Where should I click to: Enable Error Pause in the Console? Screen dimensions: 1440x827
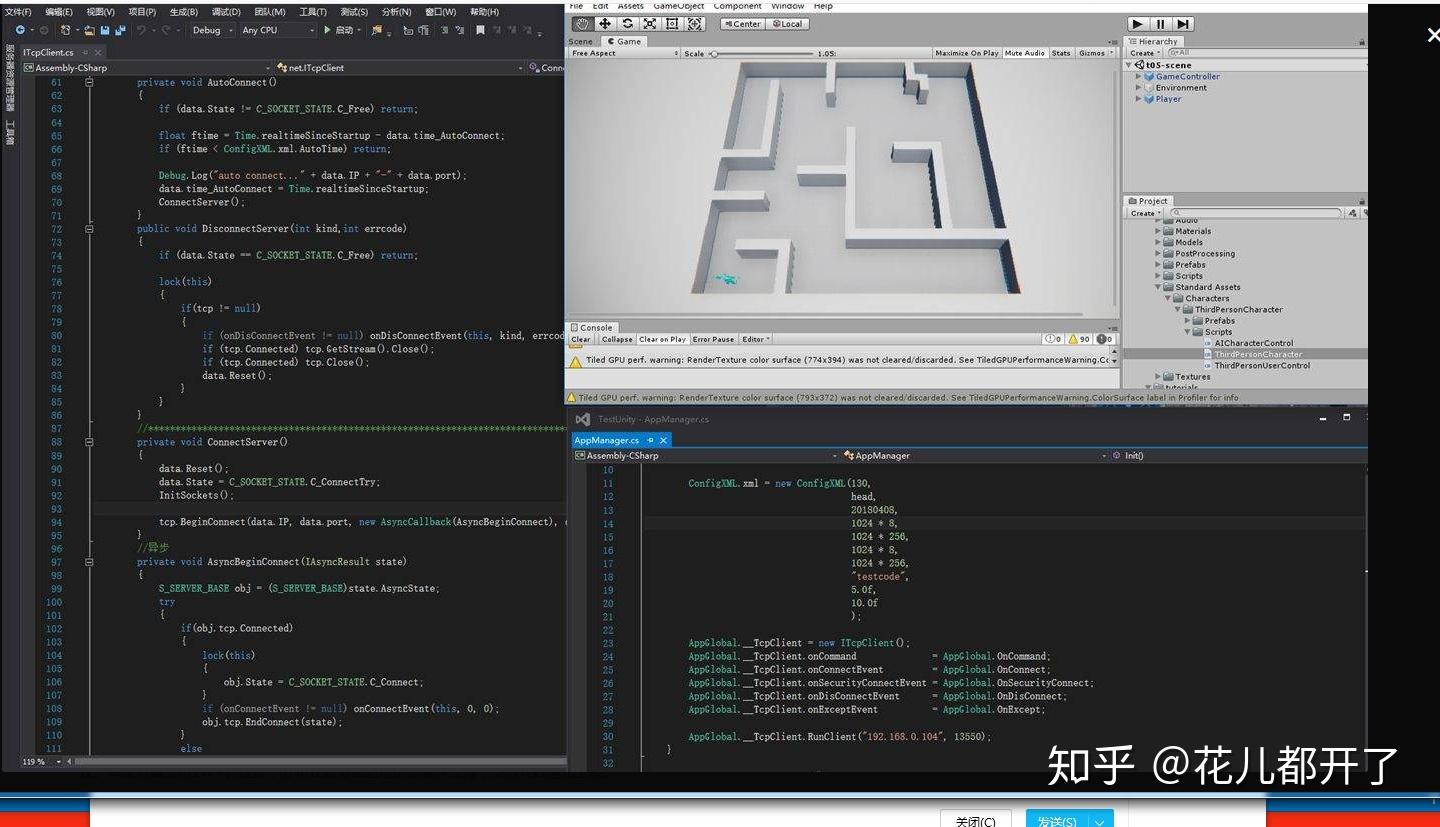point(713,339)
